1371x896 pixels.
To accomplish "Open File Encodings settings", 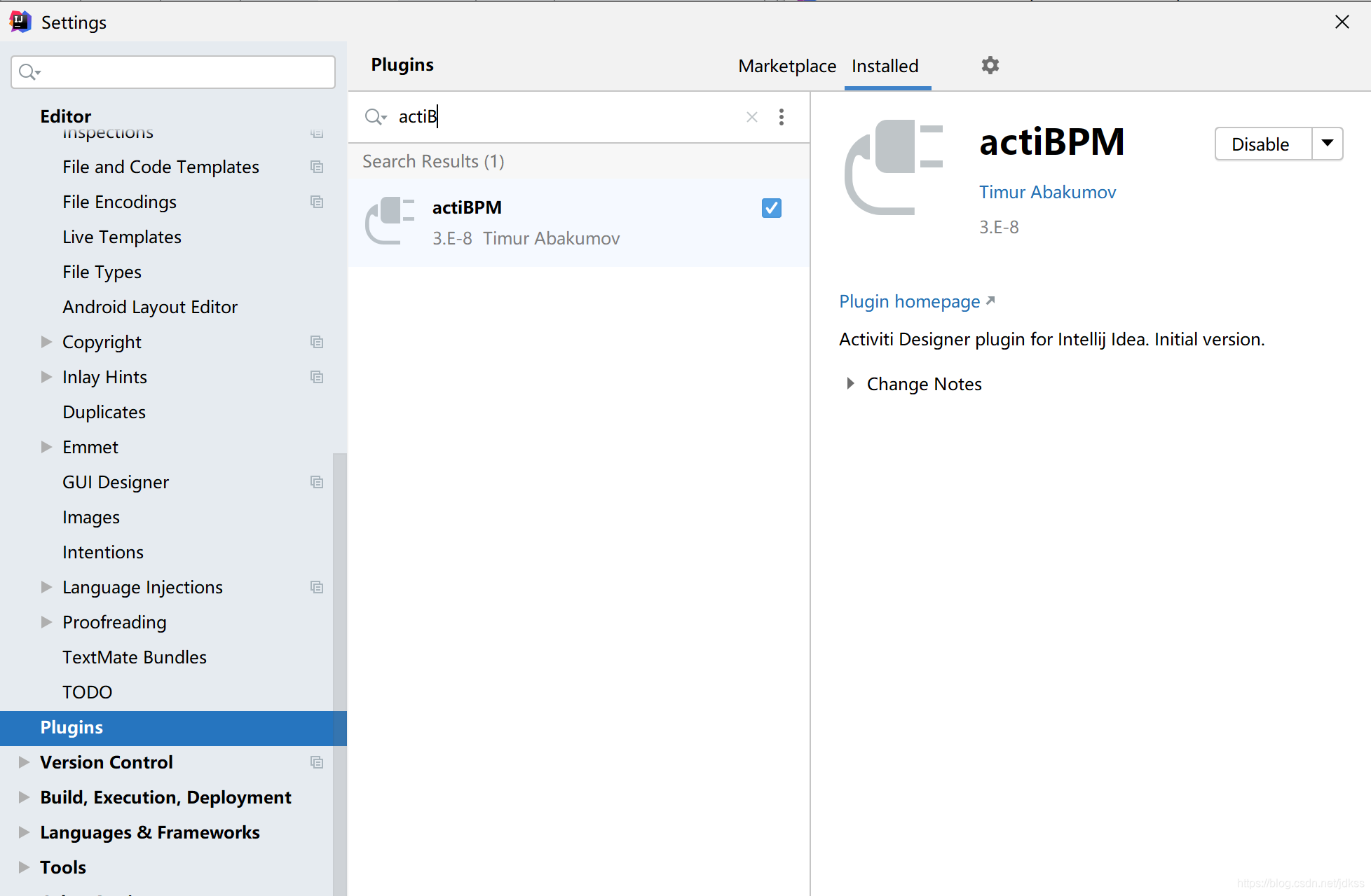I will pyautogui.click(x=119, y=202).
